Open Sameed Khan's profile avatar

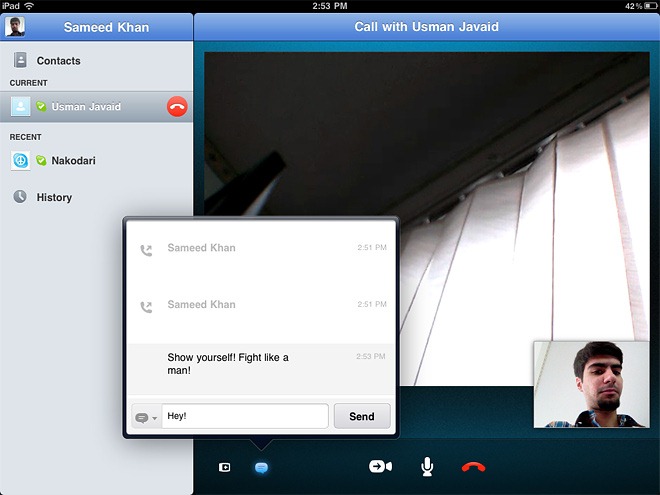[15, 27]
